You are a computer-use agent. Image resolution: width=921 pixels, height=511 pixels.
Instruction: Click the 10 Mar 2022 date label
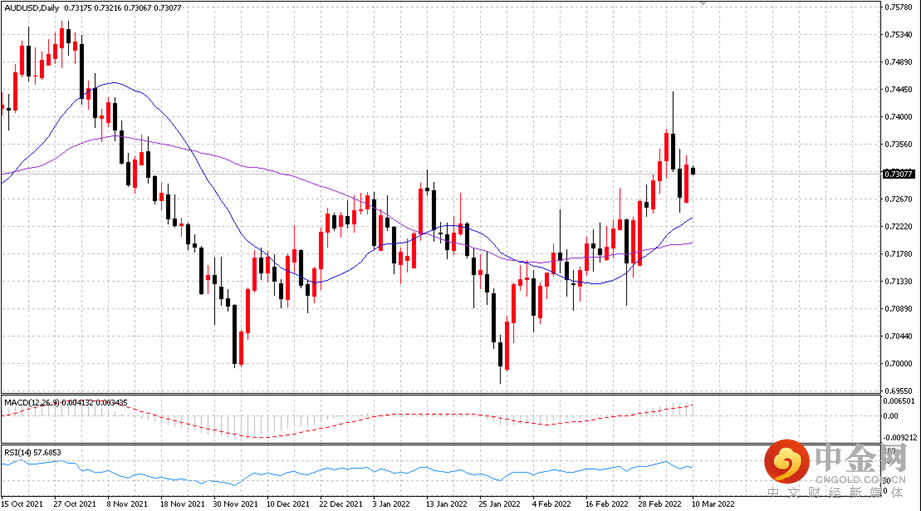[713, 504]
